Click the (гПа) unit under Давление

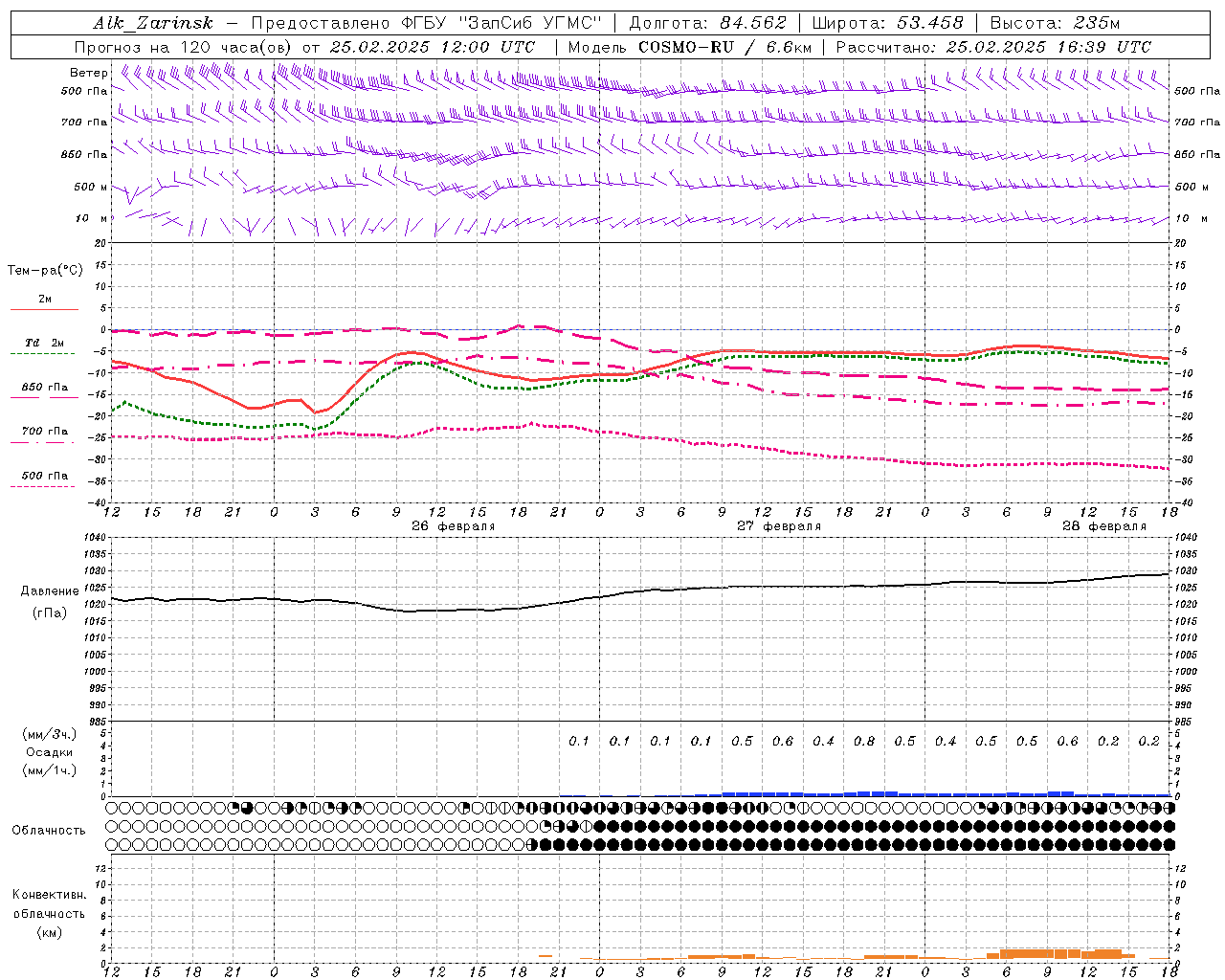click(50, 612)
